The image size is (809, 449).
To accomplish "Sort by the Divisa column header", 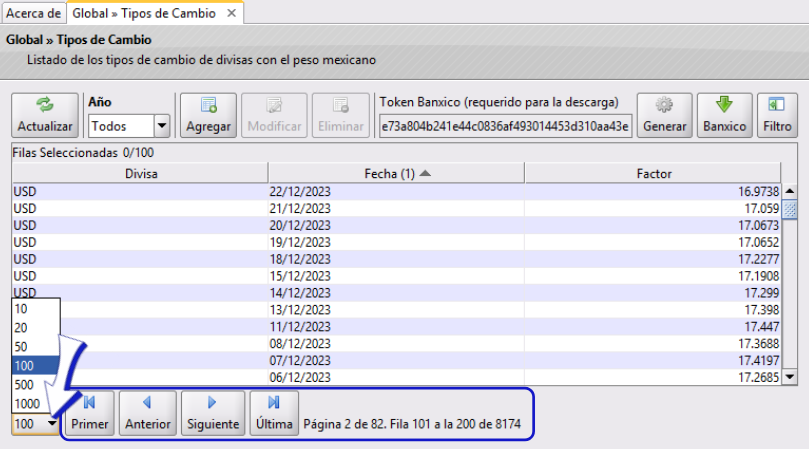I will coord(140,173).
